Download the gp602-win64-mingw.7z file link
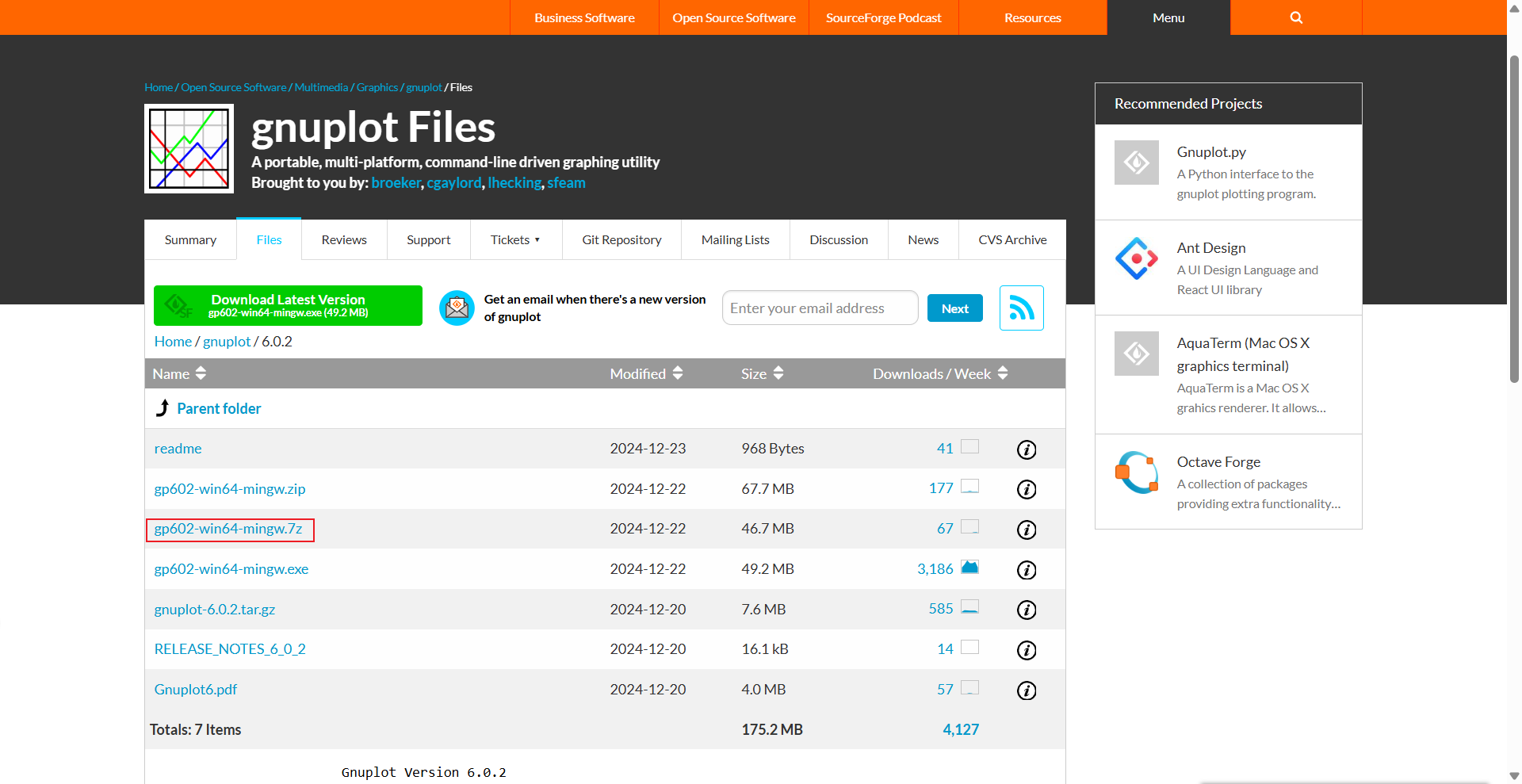The height and width of the screenshot is (784, 1522). click(x=228, y=529)
